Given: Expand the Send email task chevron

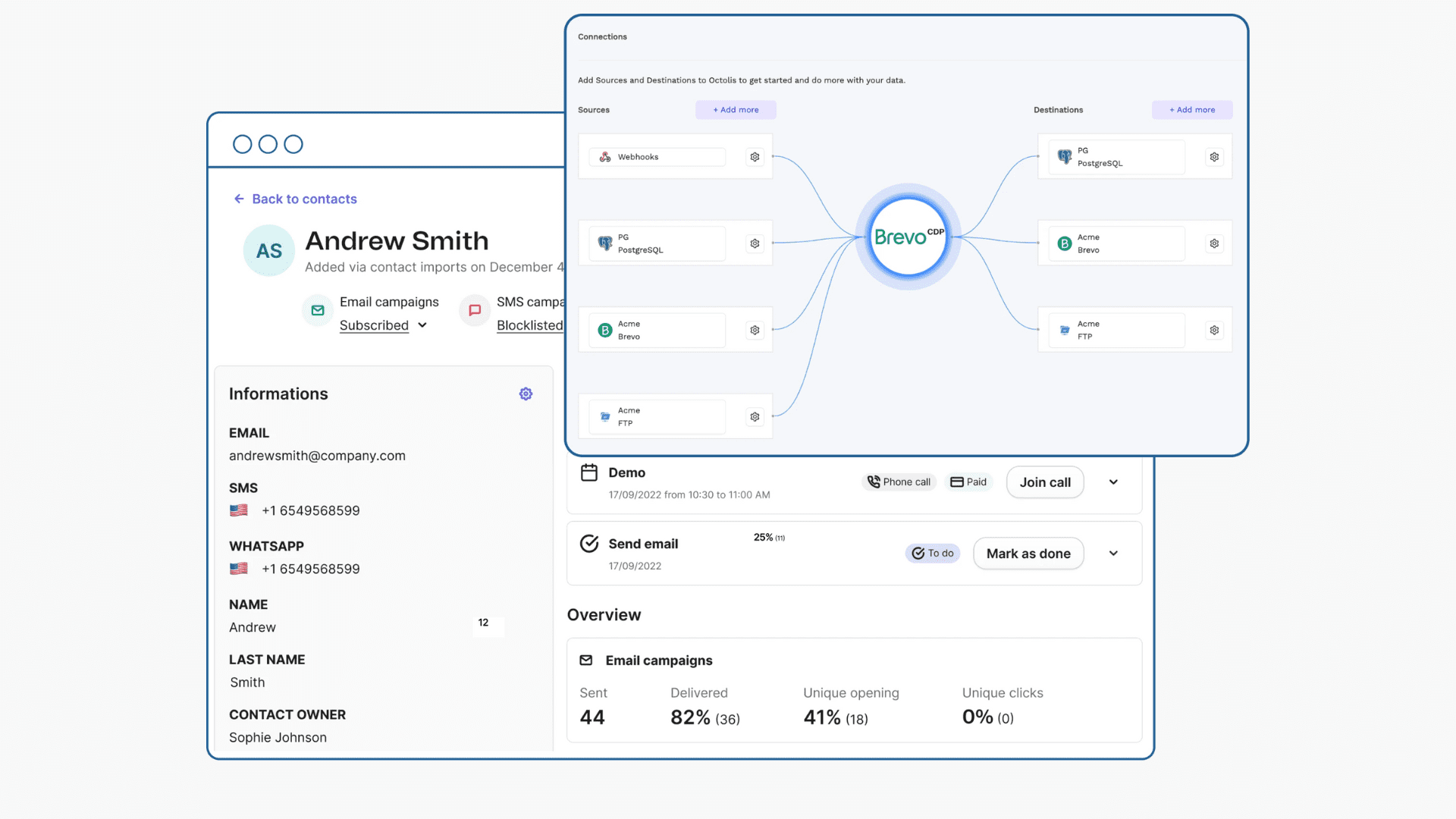Looking at the screenshot, I should [x=1113, y=554].
